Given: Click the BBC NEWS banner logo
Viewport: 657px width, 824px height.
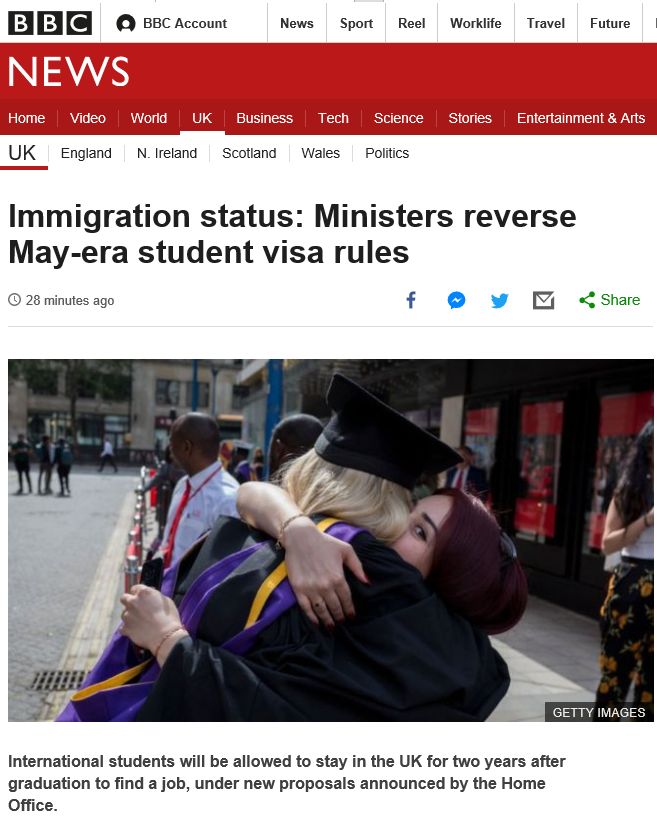Looking at the screenshot, I should click(68, 71).
